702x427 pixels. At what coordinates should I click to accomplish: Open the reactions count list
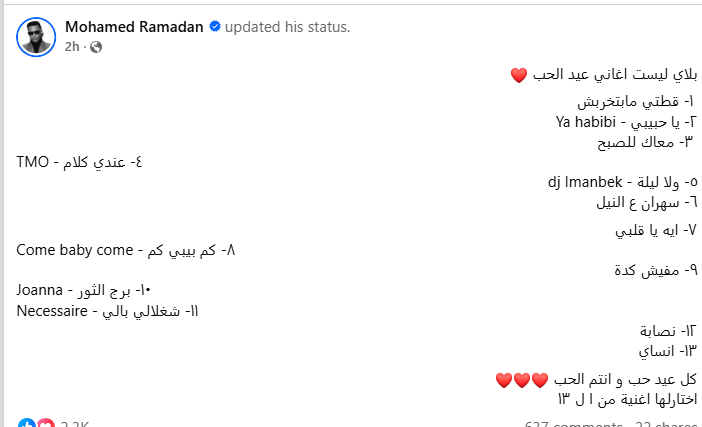tap(74, 424)
